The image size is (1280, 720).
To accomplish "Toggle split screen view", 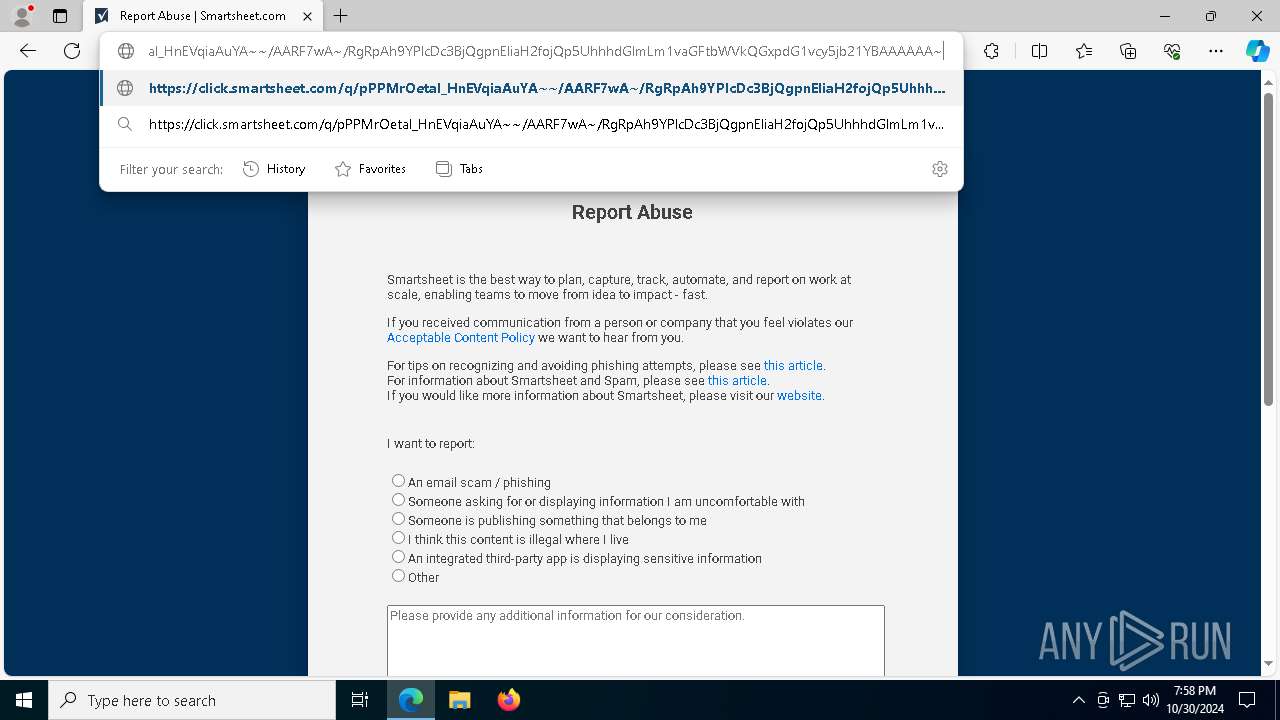I will [1039, 51].
